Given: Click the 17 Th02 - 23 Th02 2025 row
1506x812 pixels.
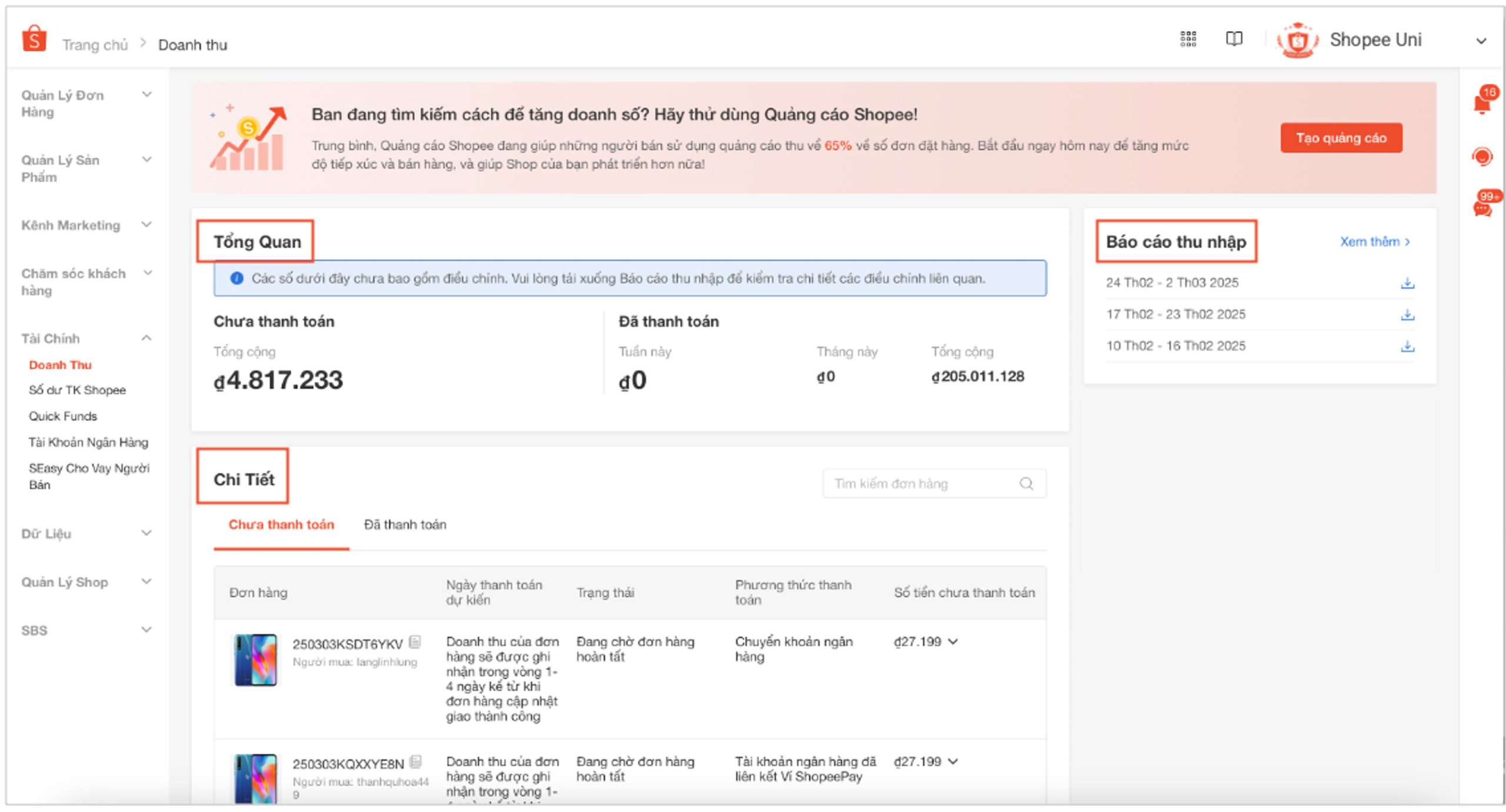Looking at the screenshot, I should pyautogui.click(x=1260, y=315).
